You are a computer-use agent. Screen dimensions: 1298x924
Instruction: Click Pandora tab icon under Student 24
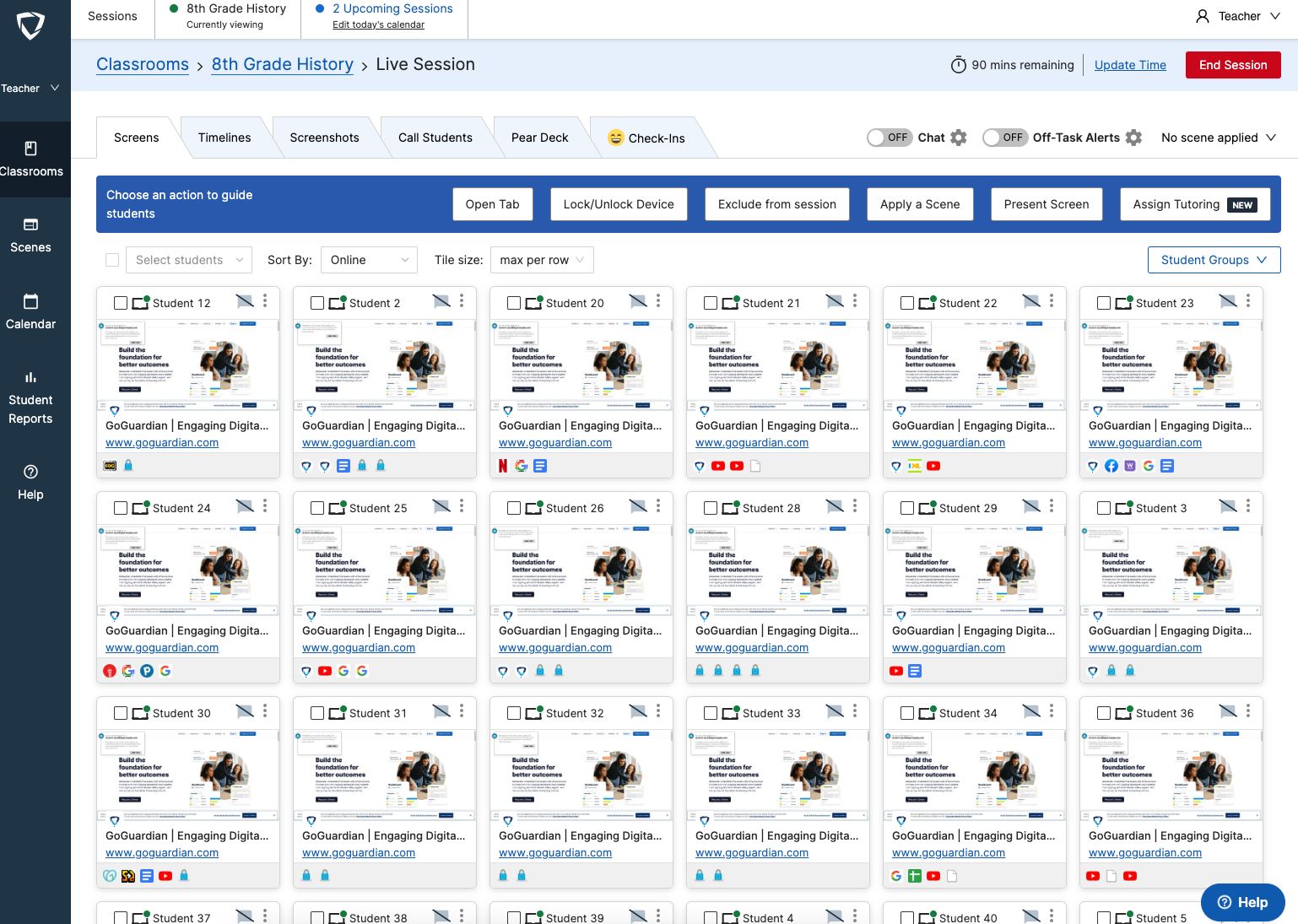tap(147, 671)
